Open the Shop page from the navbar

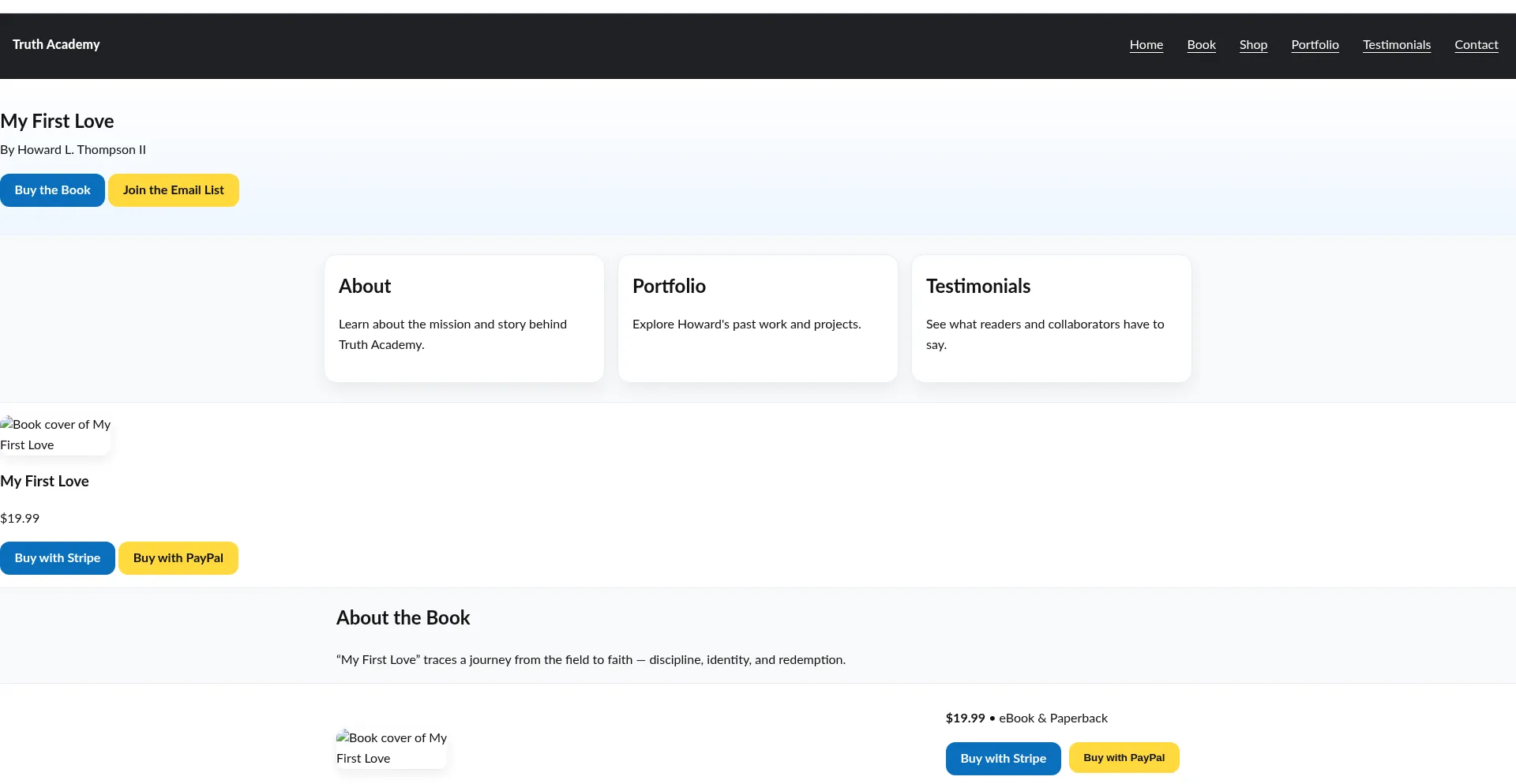[1253, 45]
